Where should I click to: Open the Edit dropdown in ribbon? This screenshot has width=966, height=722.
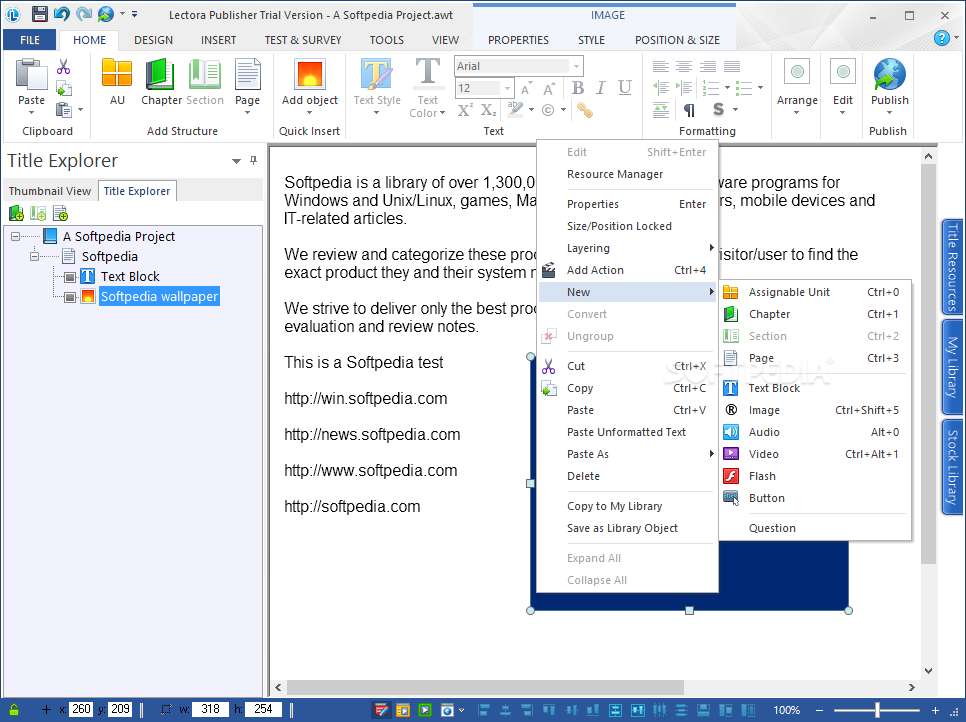[842, 86]
